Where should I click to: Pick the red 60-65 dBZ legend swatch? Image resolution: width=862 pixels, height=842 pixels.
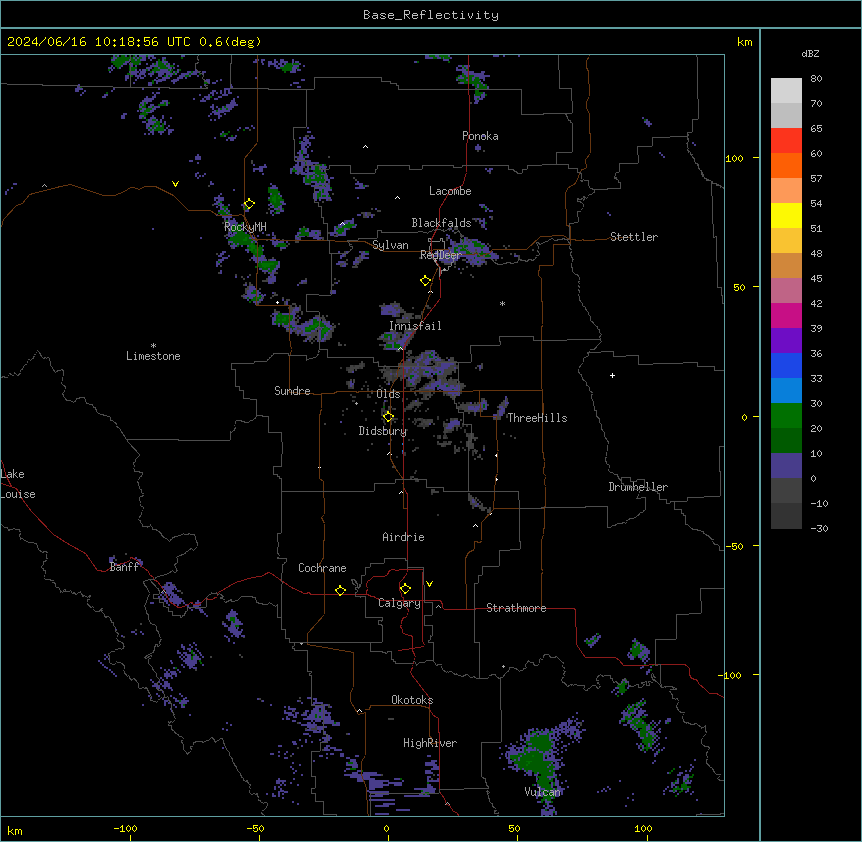[786, 141]
